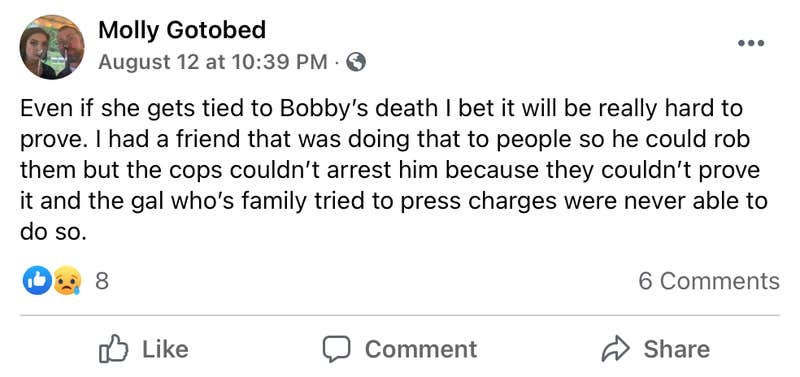The image size is (800, 377).
Task: Like the post using the Like label
Action: [x=165, y=349]
